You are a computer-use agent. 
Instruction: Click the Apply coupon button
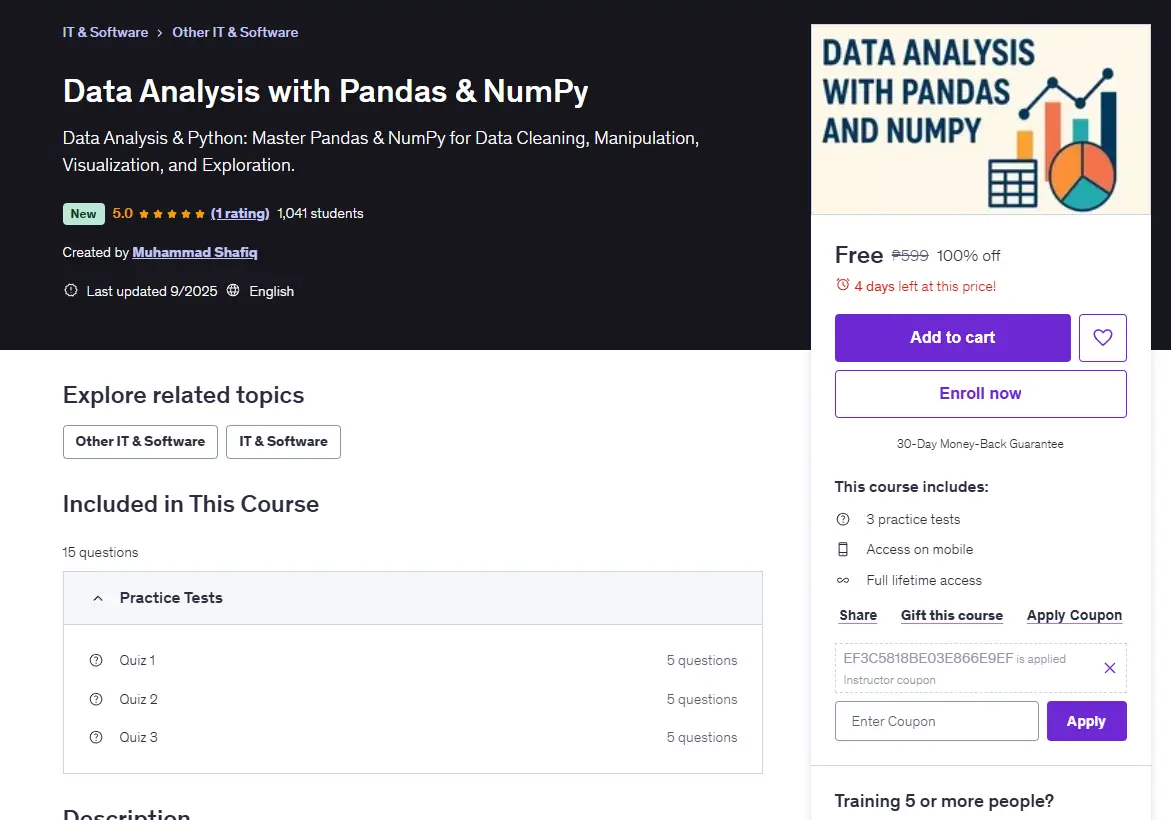click(x=1086, y=721)
